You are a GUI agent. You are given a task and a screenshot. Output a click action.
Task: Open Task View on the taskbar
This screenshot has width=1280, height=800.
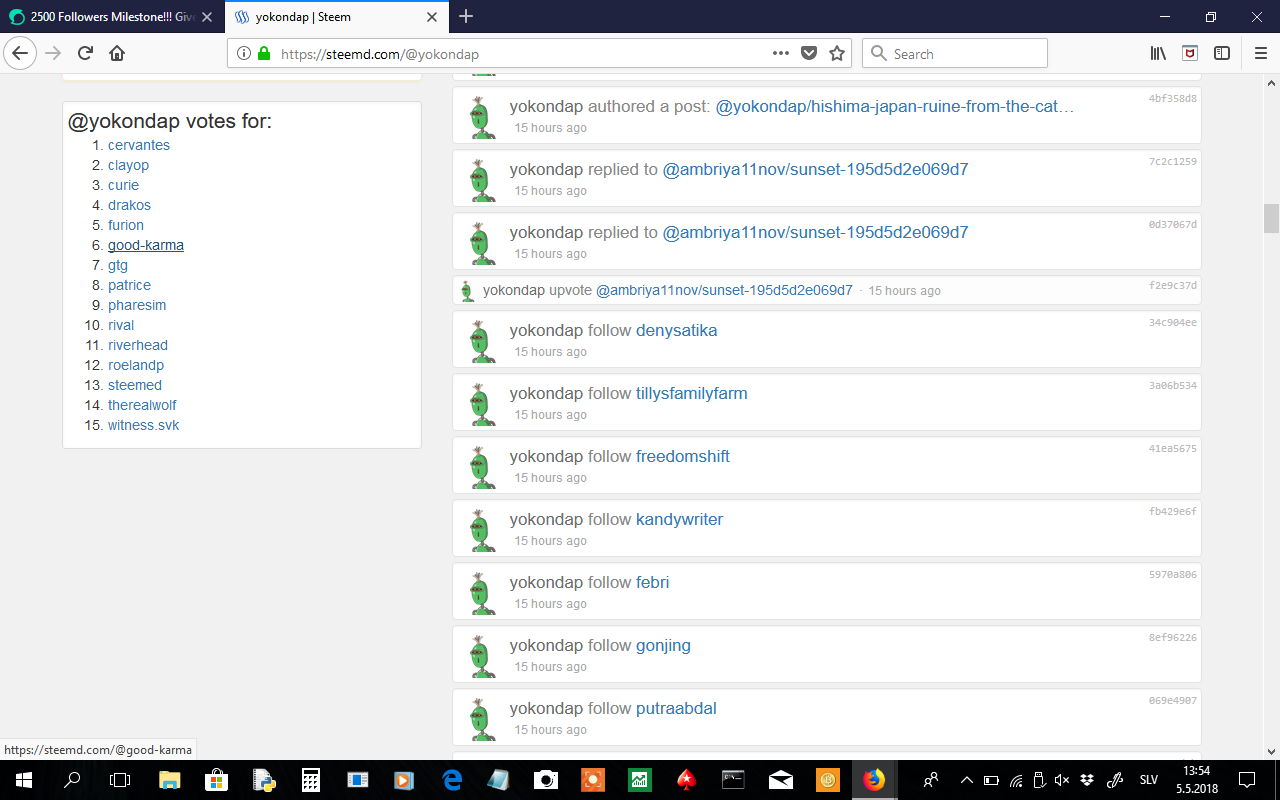(120, 779)
